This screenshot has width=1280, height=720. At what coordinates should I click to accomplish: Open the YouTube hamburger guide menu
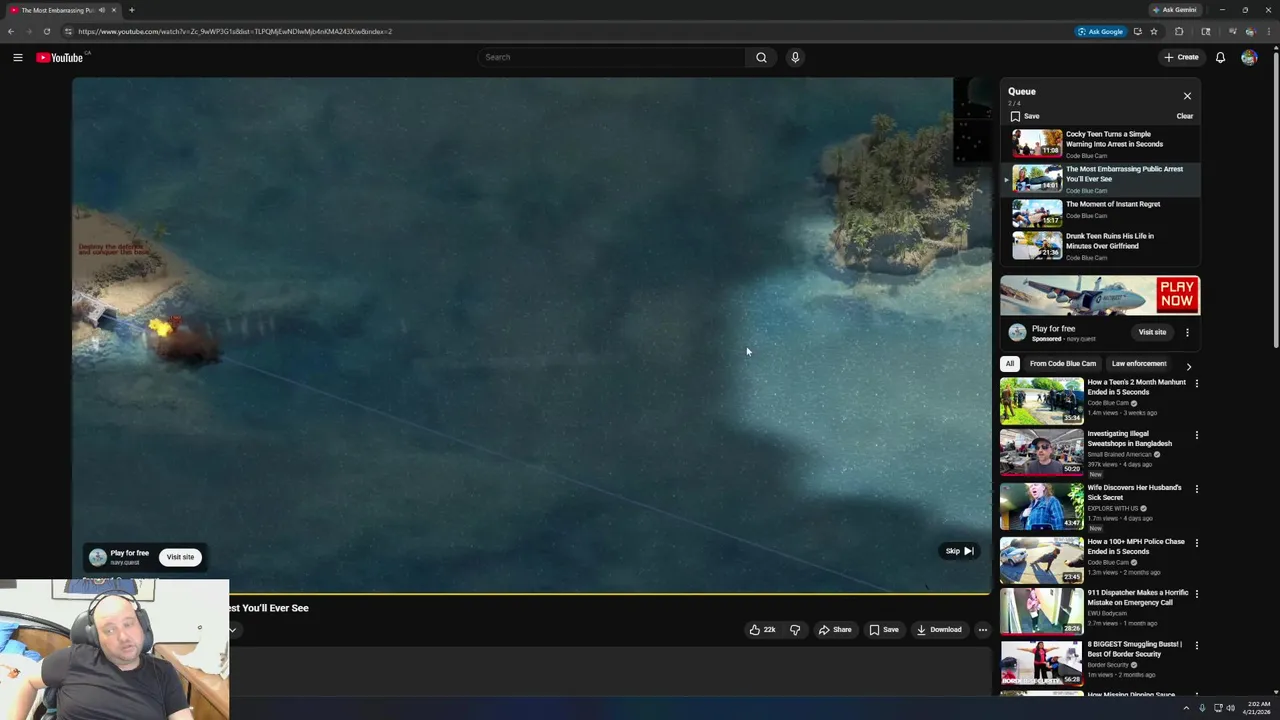coord(18,57)
